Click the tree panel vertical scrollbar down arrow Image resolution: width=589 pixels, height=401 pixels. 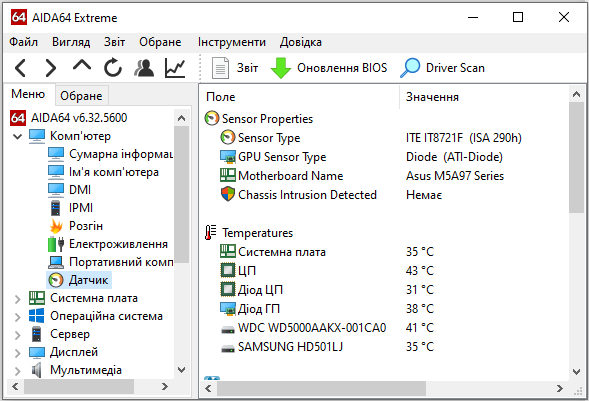pyautogui.click(x=181, y=370)
